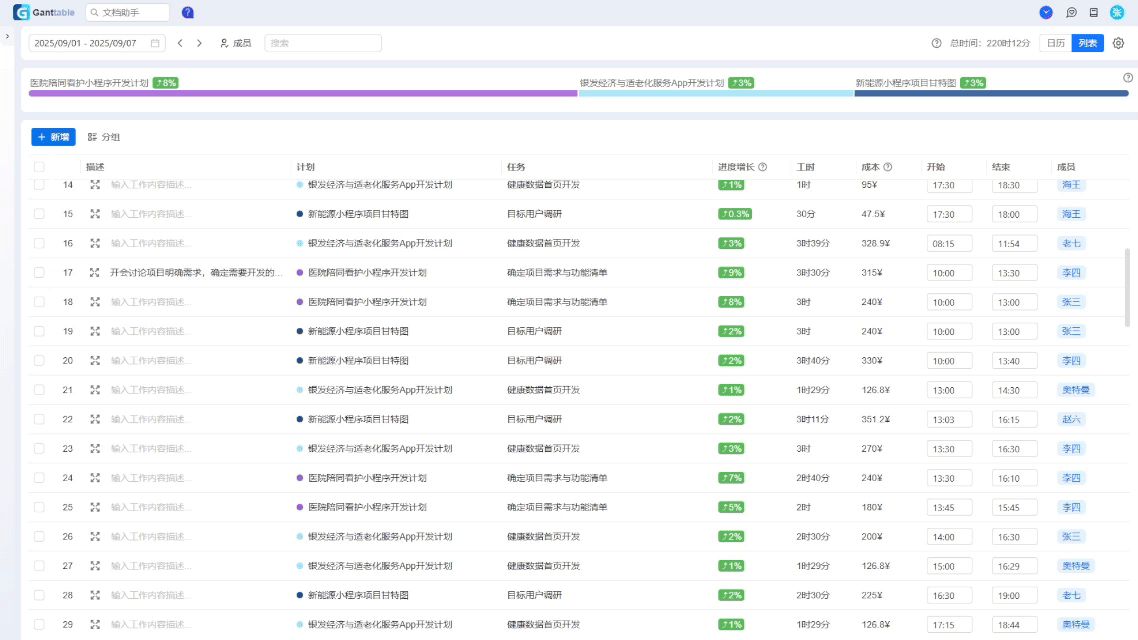Viewport: 1138px width, 640px height.
Task: Click the 成本 column help icon
Action: [x=888, y=167]
